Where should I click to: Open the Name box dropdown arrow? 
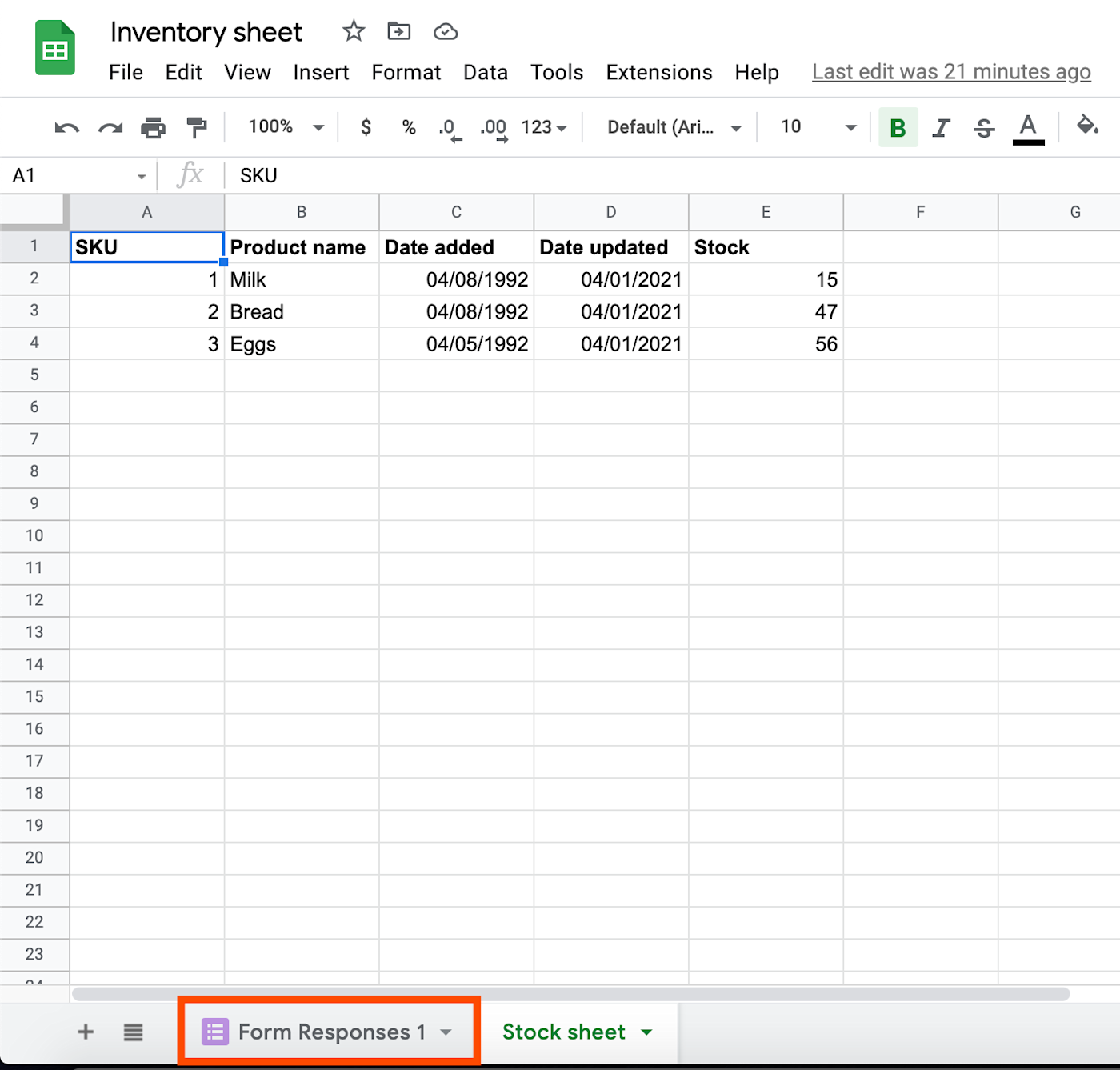(x=142, y=176)
